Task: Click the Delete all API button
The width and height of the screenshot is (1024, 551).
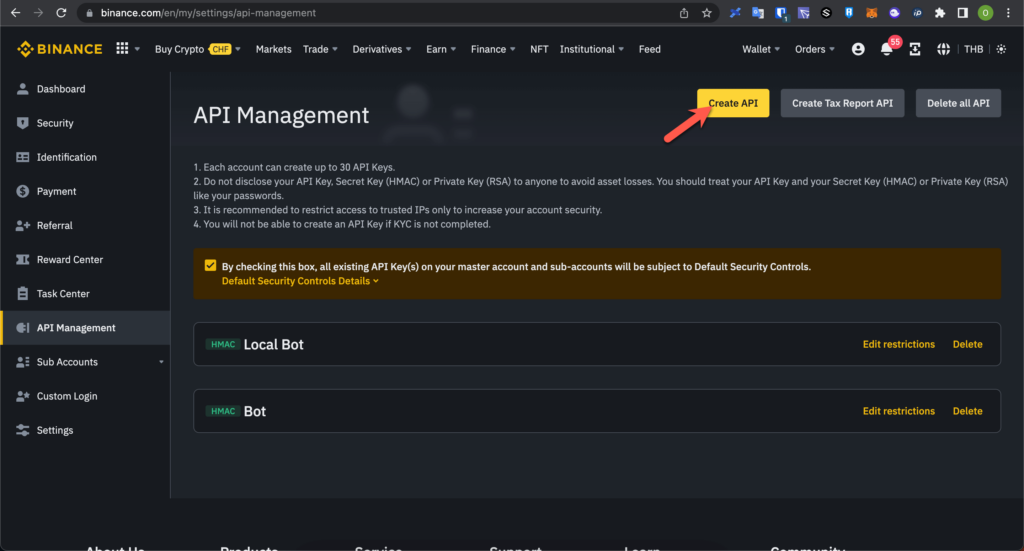Action: [958, 103]
